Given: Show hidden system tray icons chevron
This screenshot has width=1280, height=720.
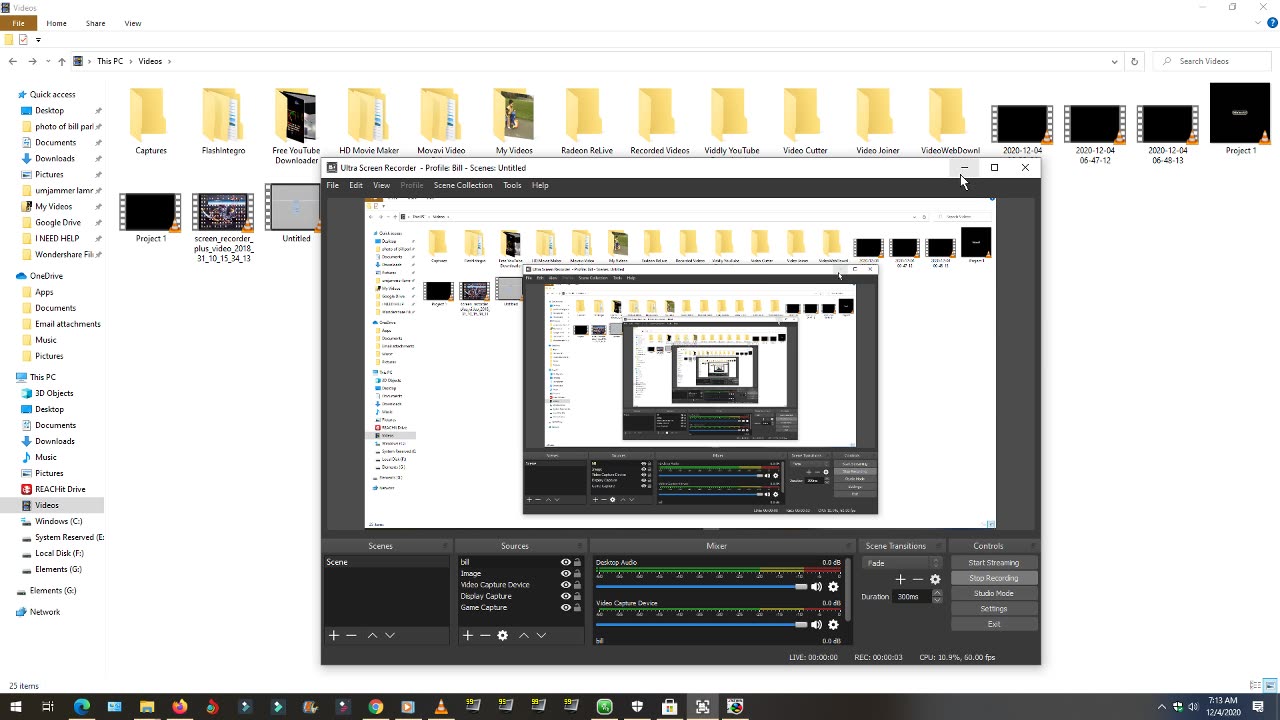Looking at the screenshot, I should tap(1161, 707).
